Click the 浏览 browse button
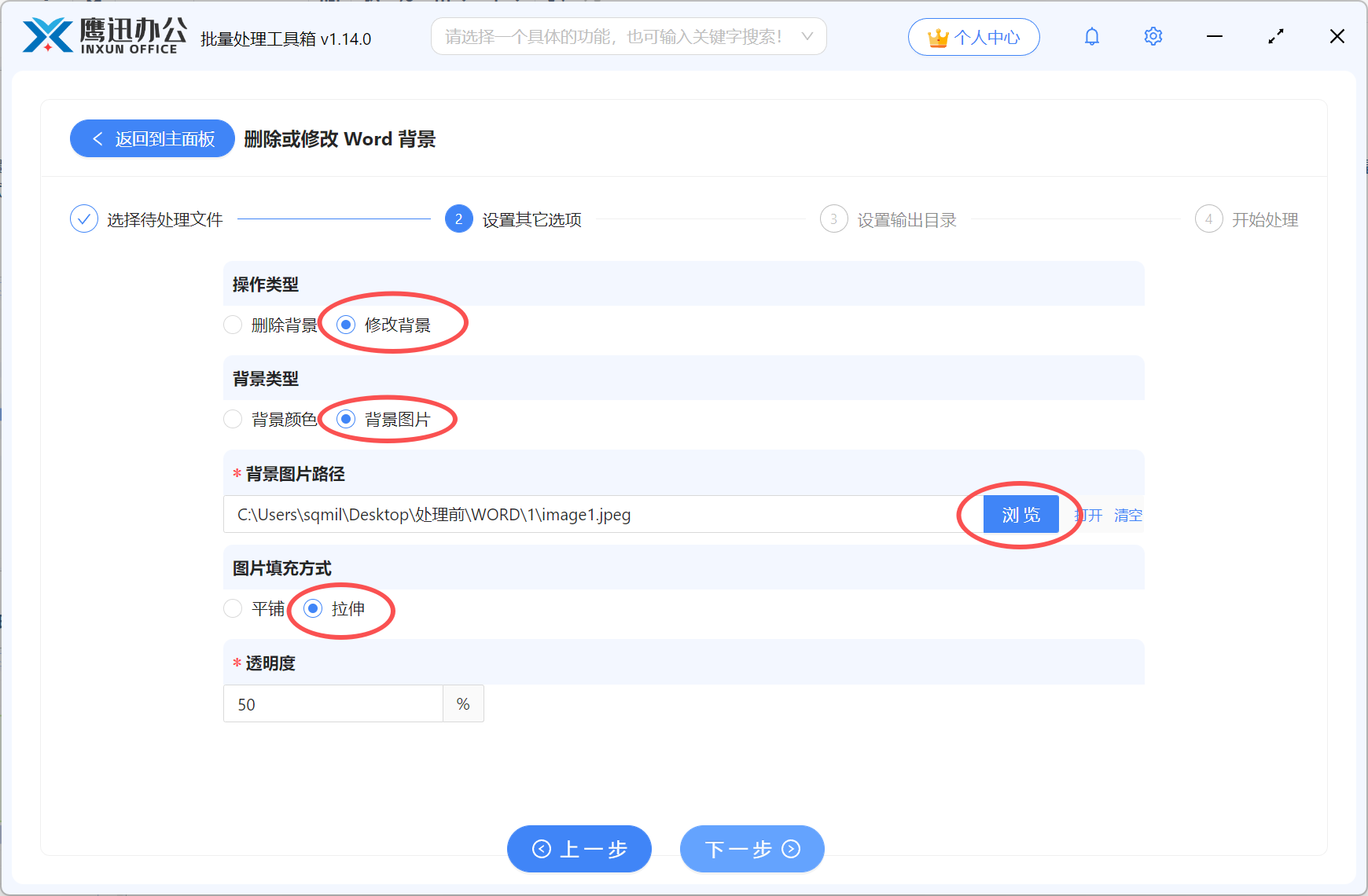This screenshot has width=1368, height=896. pyautogui.click(x=1020, y=514)
